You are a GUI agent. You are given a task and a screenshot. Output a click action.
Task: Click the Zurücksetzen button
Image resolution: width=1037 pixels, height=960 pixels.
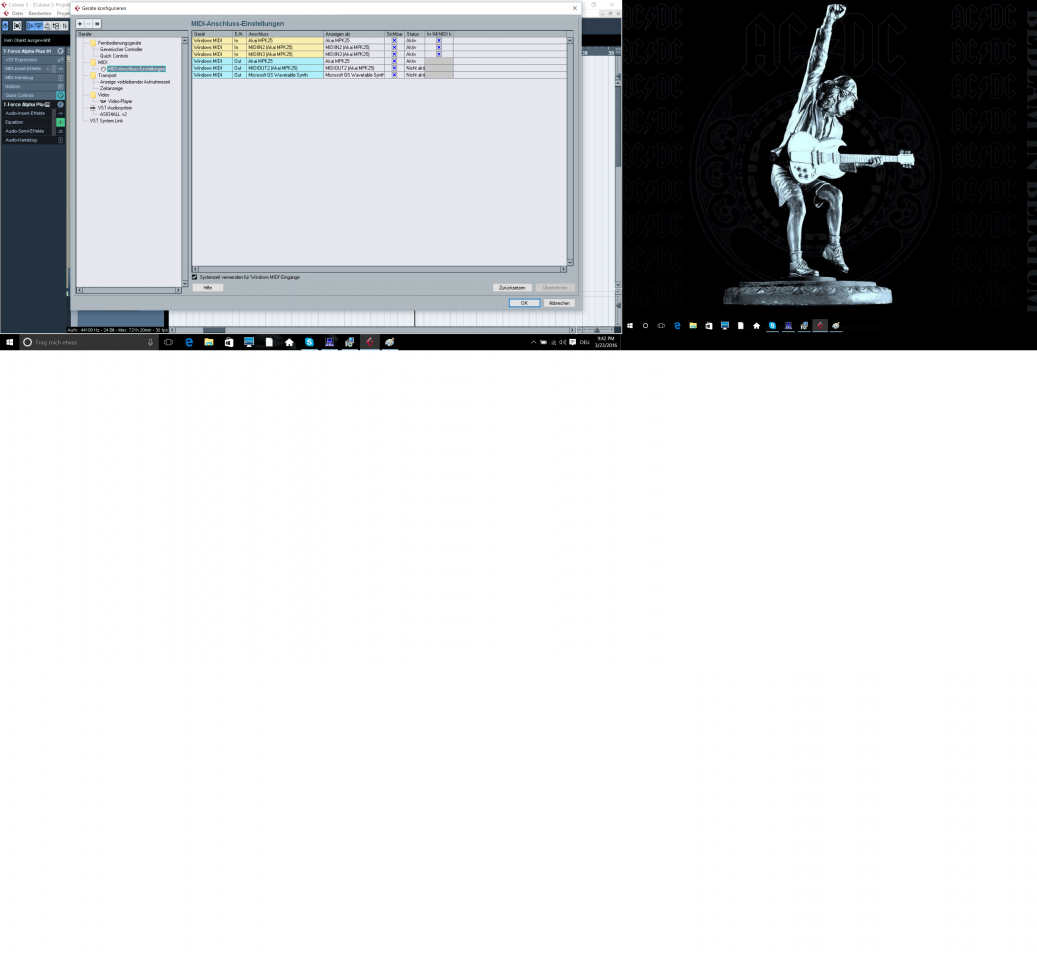(513, 288)
